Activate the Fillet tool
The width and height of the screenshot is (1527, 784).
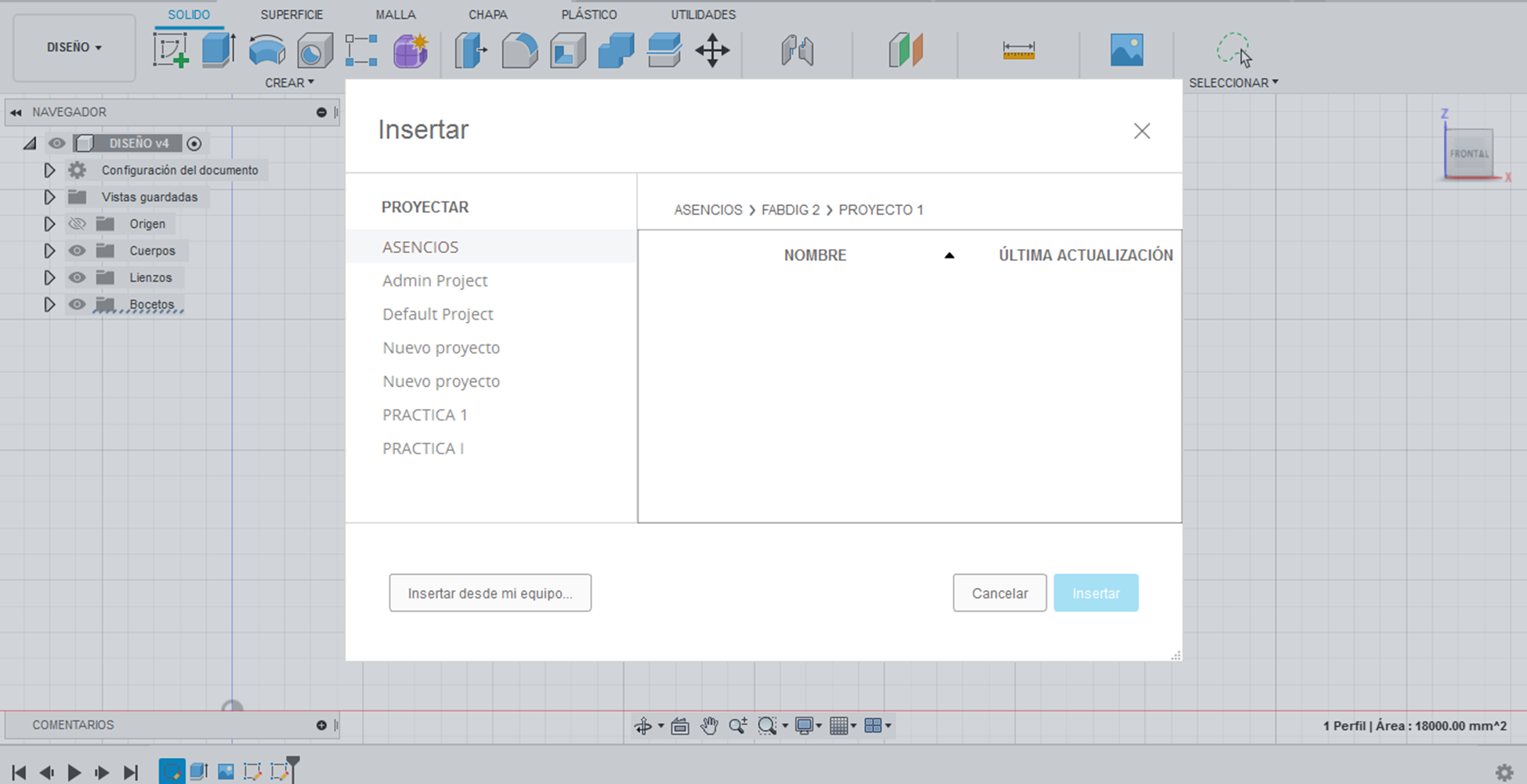[x=519, y=50]
